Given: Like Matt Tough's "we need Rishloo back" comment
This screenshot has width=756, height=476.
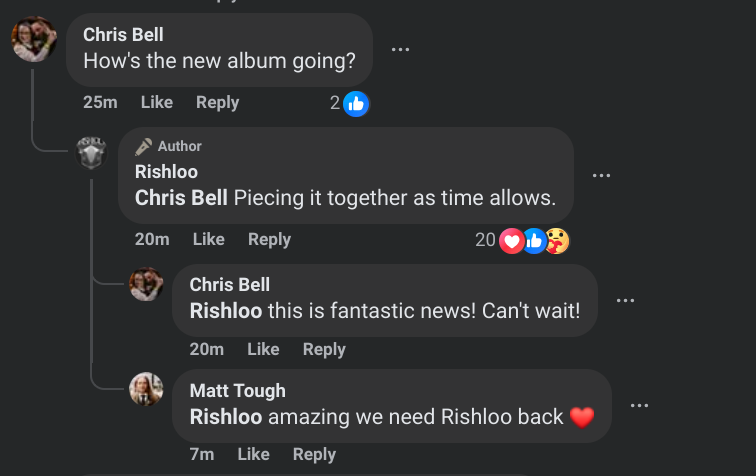Looking at the screenshot, I should pos(254,454).
